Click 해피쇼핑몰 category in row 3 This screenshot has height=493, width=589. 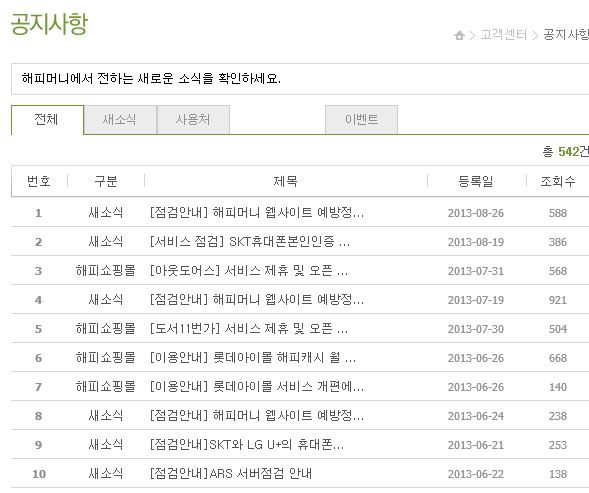tap(106, 271)
